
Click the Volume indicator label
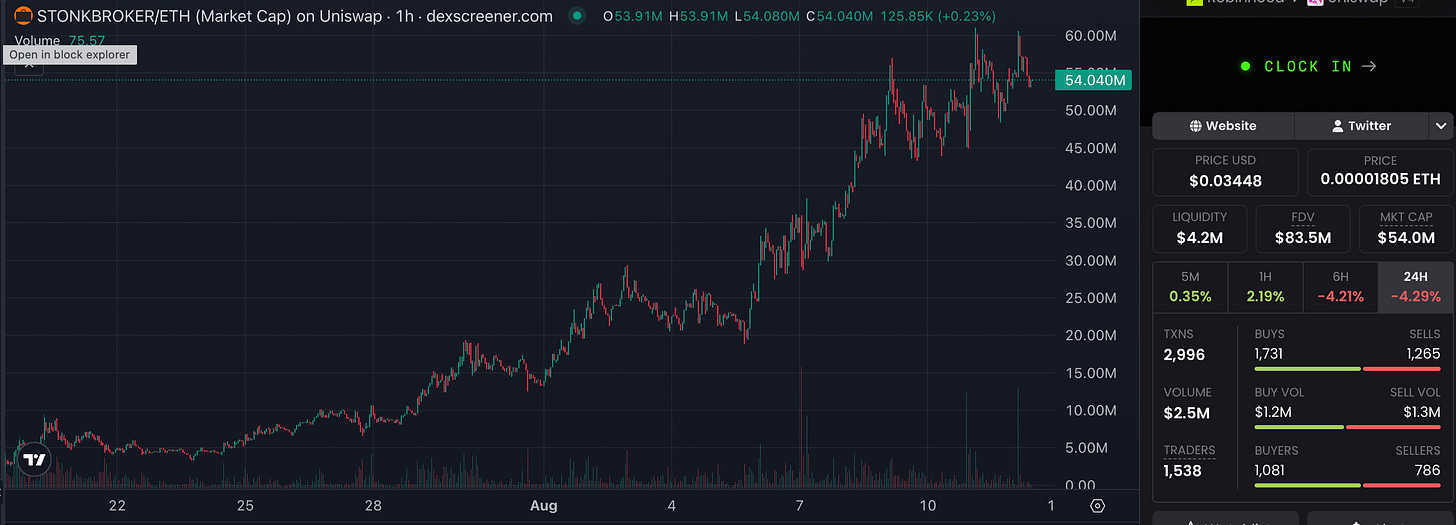coord(37,40)
